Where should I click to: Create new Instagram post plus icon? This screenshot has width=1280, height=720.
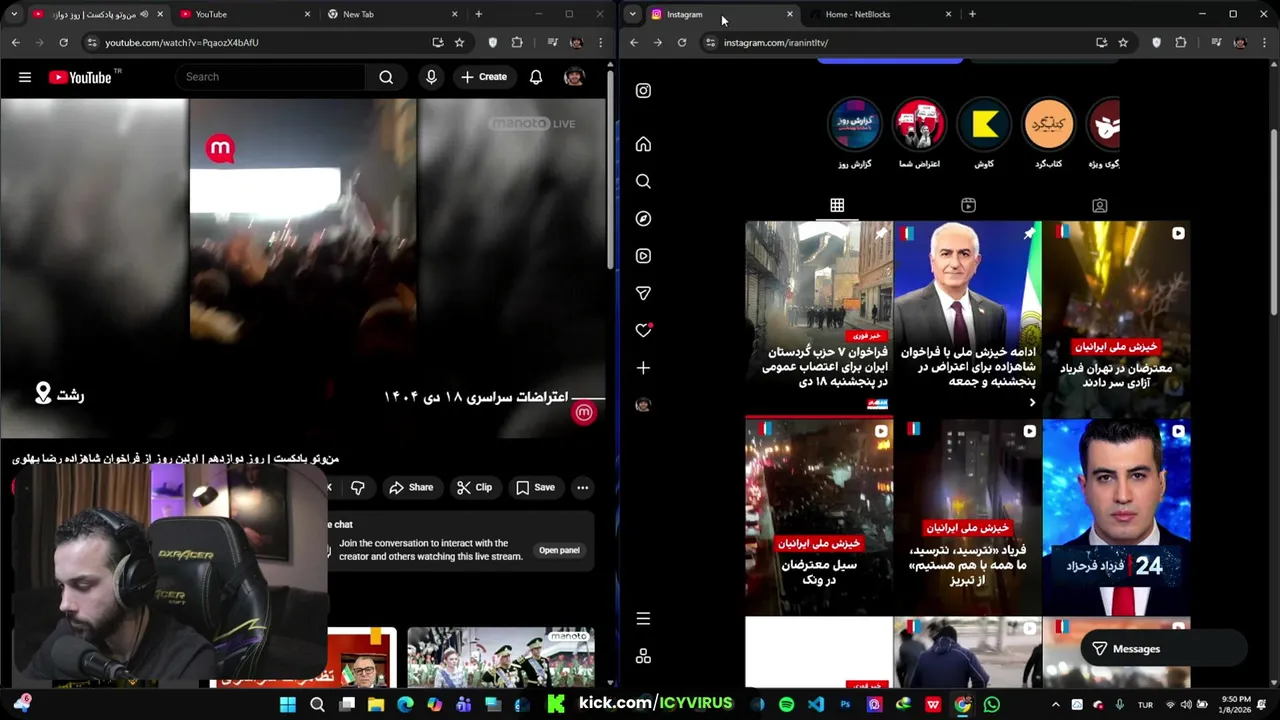[x=643, y=368]
